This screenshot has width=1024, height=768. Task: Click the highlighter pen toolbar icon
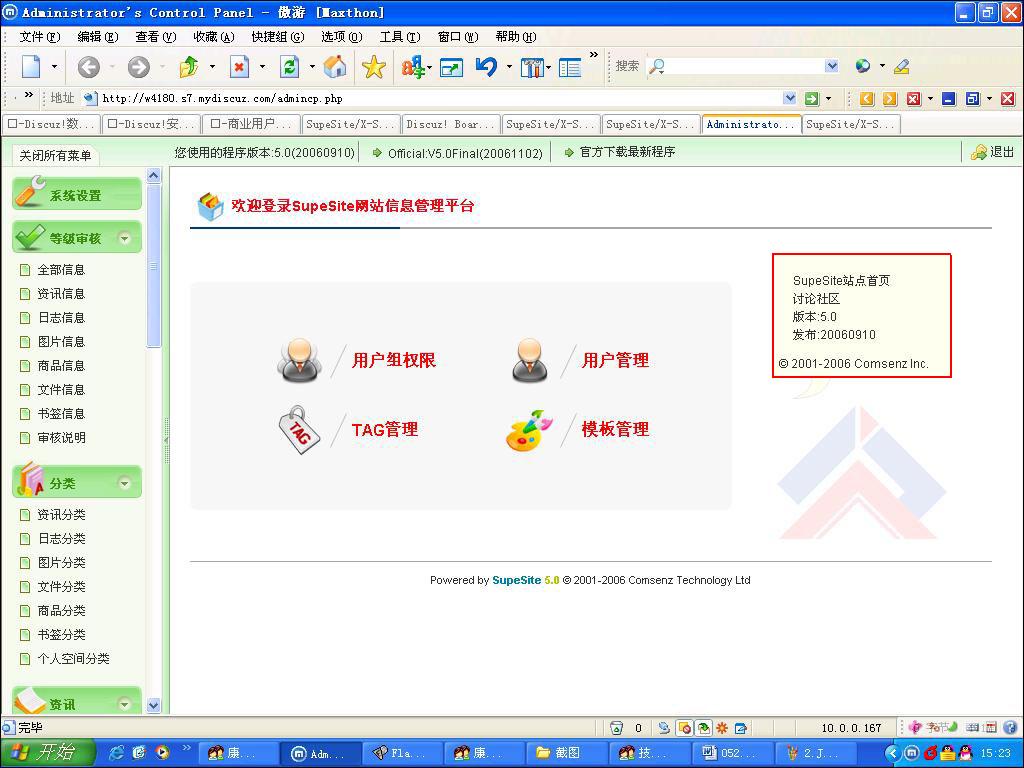[902, 66]
